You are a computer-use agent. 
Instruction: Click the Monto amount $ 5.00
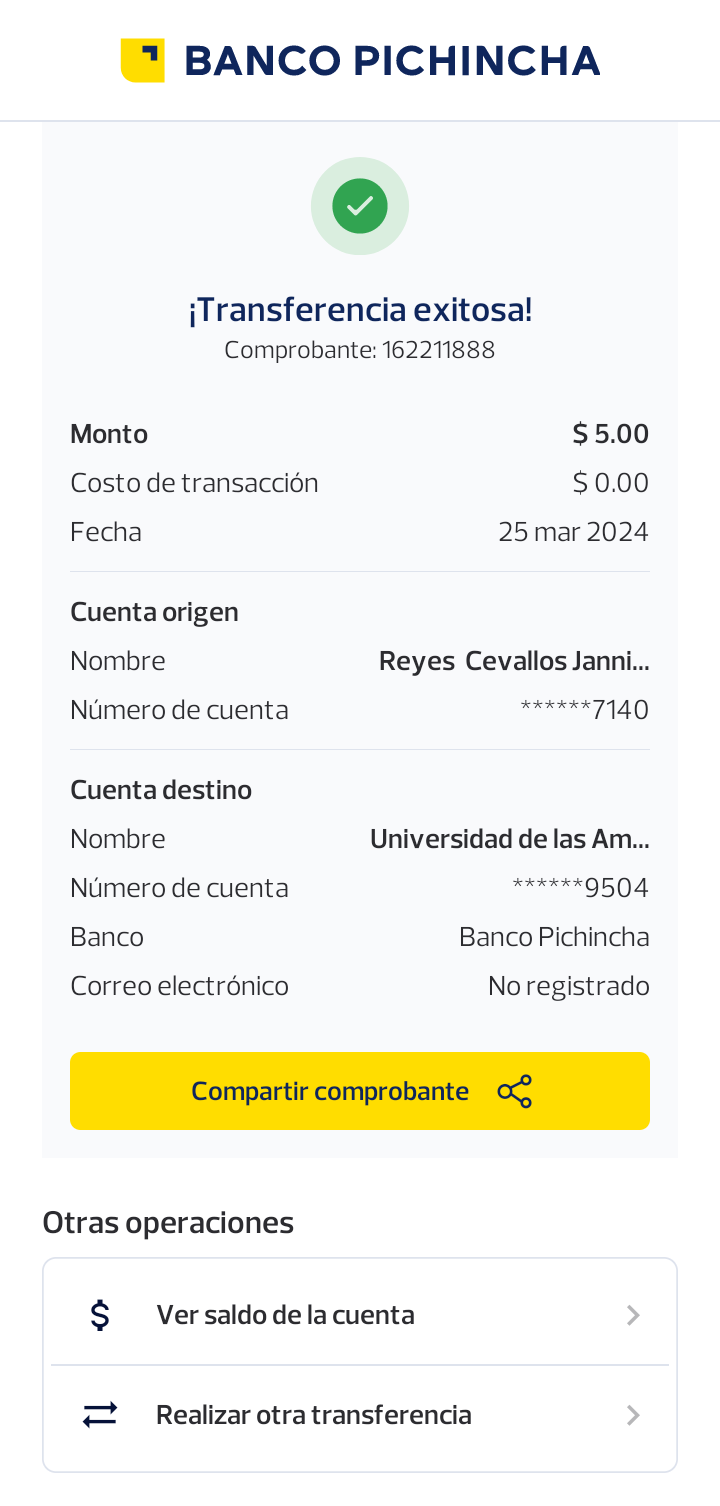coord(610,434)
